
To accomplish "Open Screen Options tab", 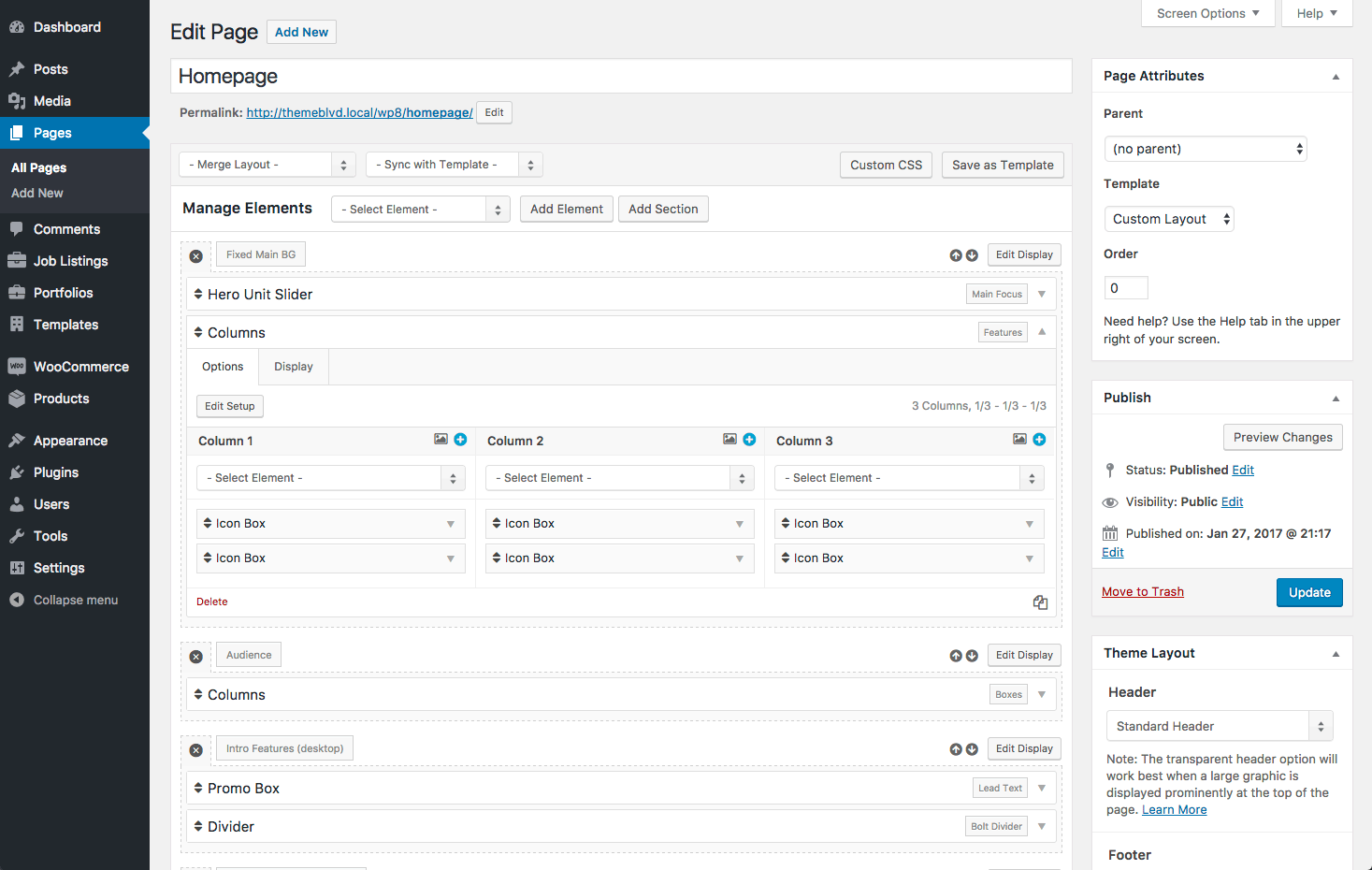I will click(x=1208, y=13).
